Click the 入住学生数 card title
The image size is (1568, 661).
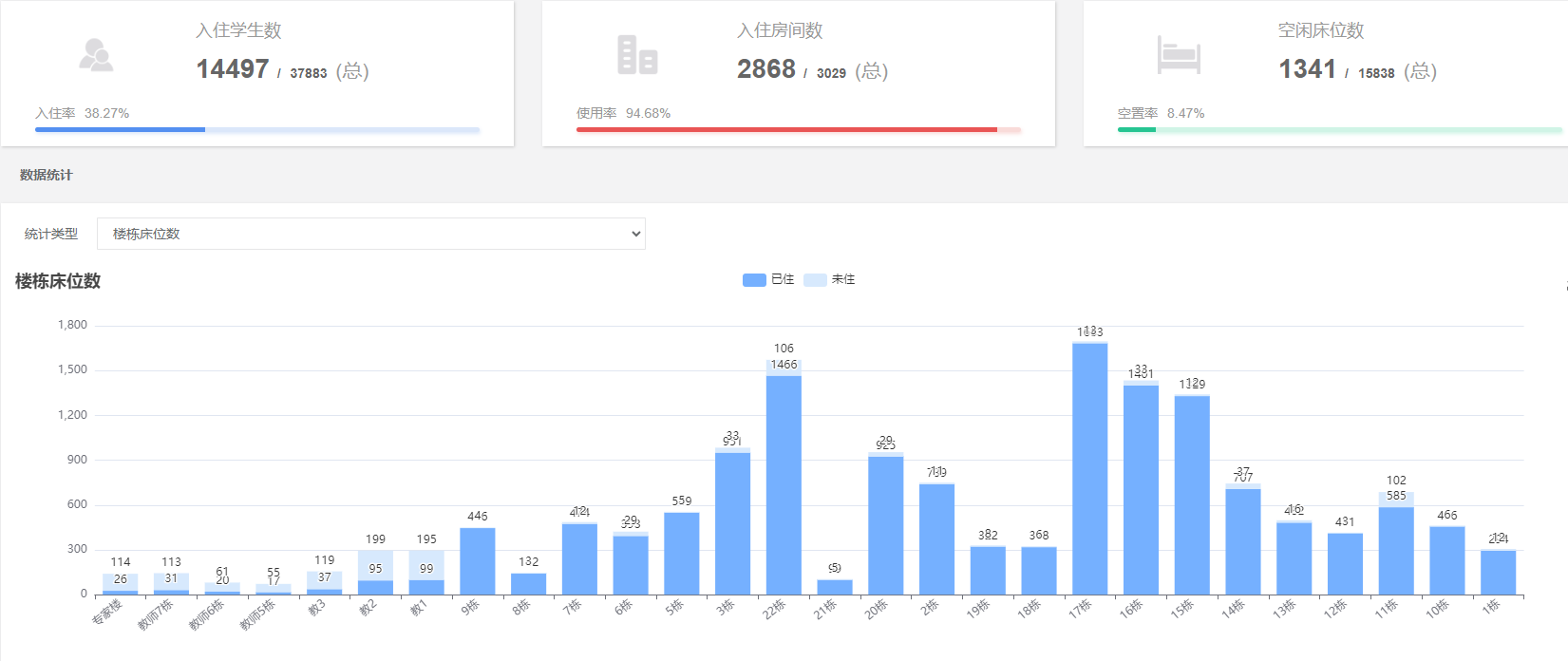(238, 30)
